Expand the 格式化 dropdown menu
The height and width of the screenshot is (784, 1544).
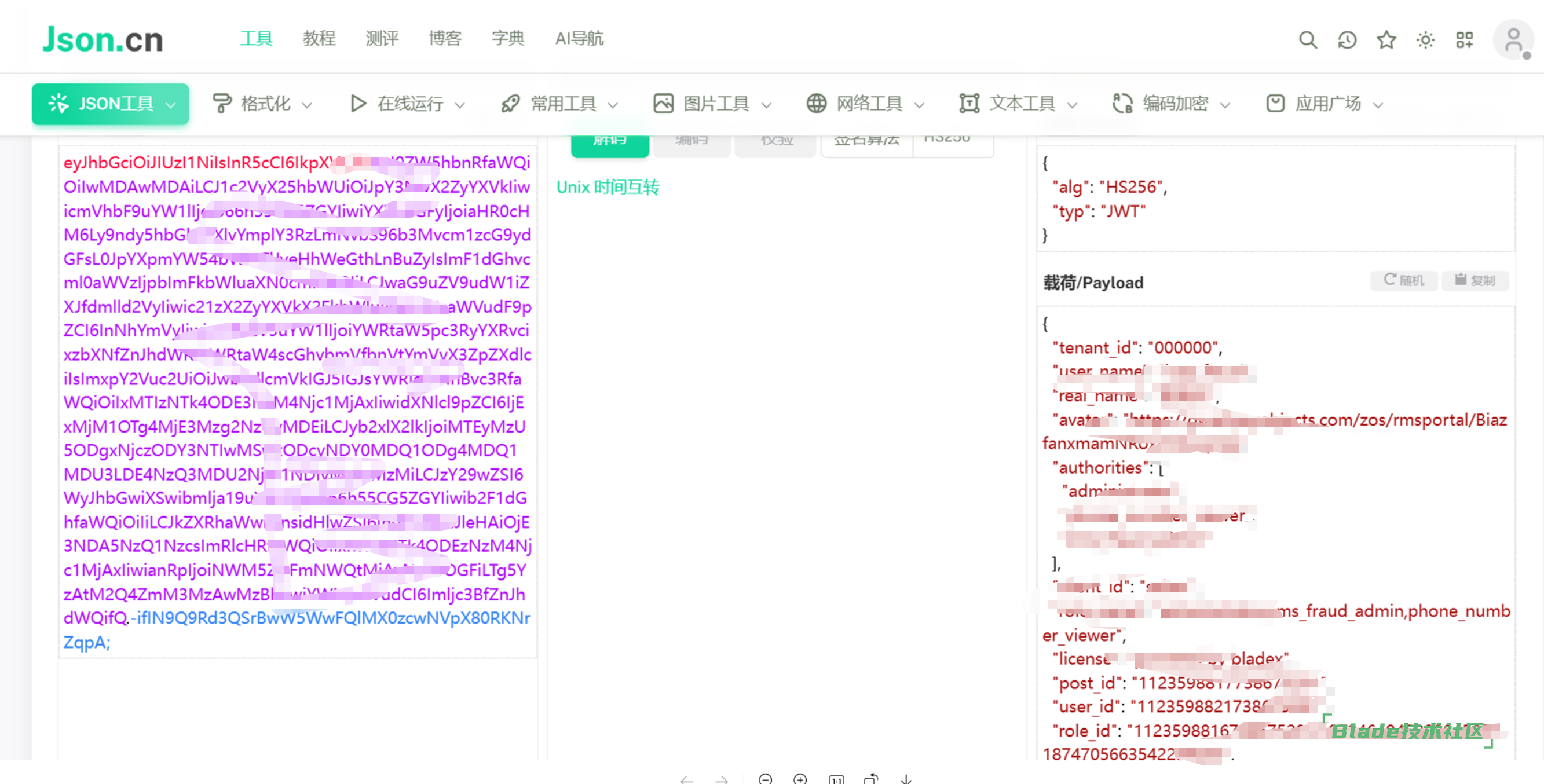coord(262,104)
